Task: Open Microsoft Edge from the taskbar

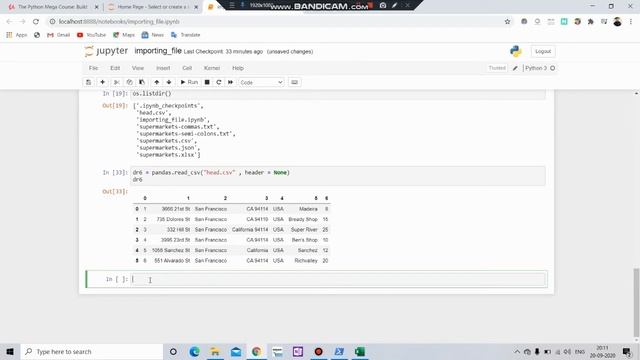Action: click(194, 351)
